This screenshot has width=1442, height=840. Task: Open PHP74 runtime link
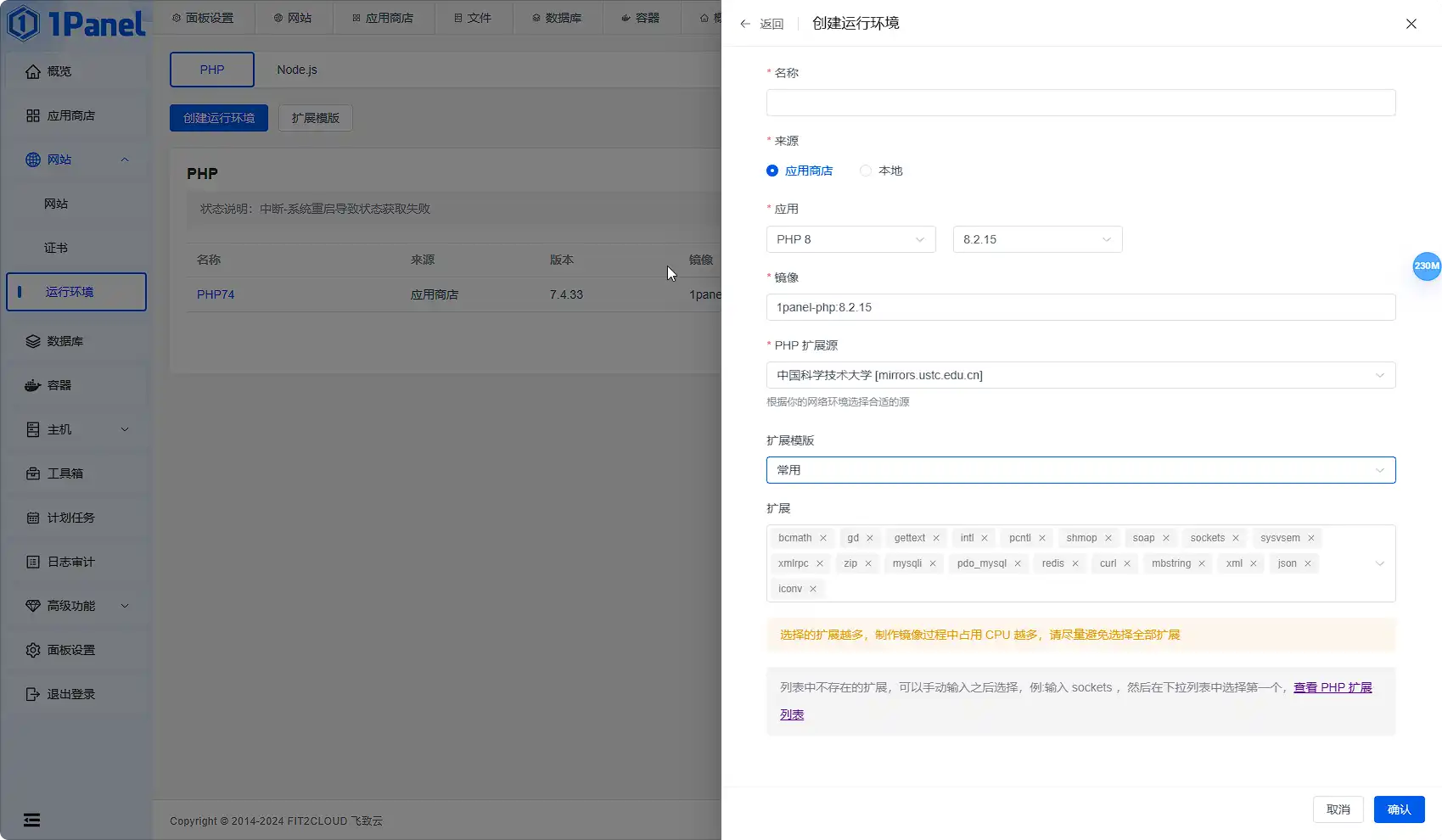(x=216, y=294)
